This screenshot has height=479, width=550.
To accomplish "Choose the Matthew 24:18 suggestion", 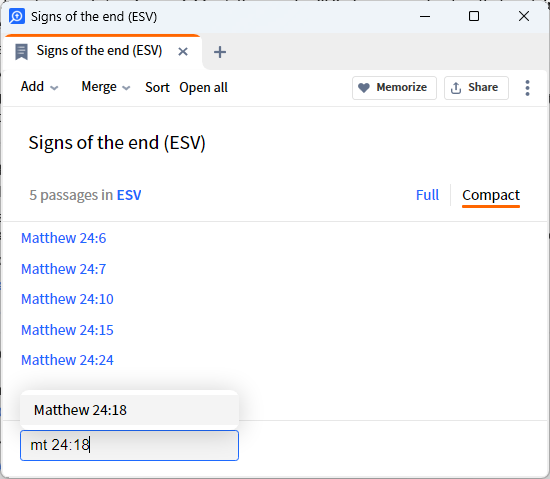I will click(129, 410).
